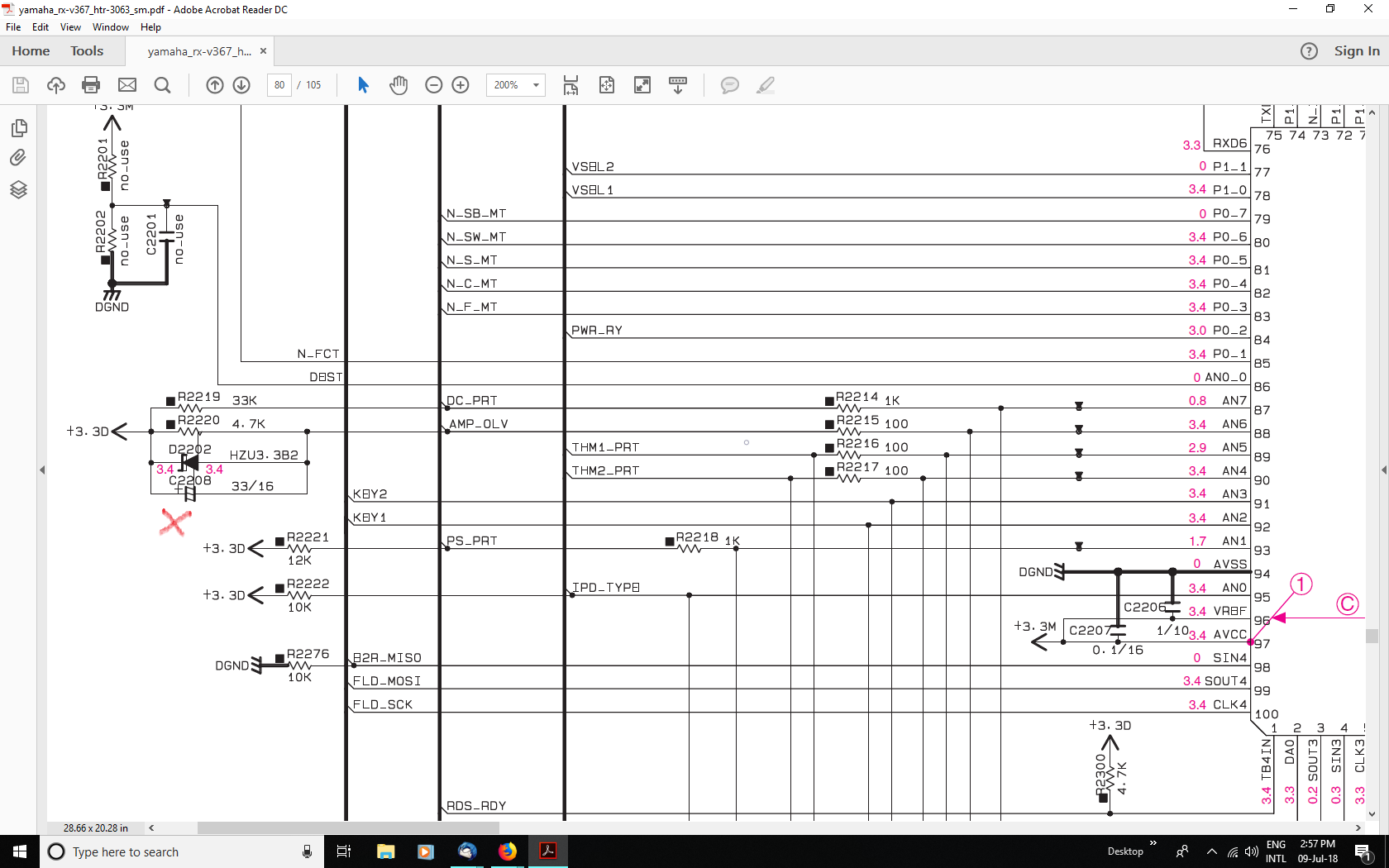Click the ENG INTL language indicator
The image size is (1389, 868).
pos(1276,851)
